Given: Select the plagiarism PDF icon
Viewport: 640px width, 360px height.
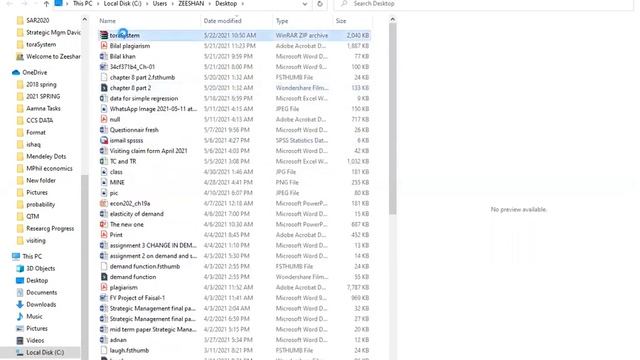Looking at the screenshot, I should click(x=104, y=287).
